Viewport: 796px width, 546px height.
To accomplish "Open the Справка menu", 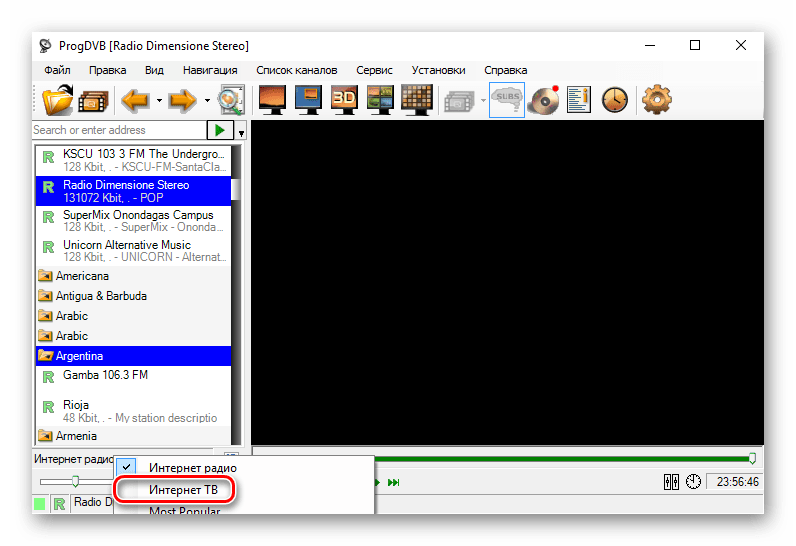I will [506, 70].
